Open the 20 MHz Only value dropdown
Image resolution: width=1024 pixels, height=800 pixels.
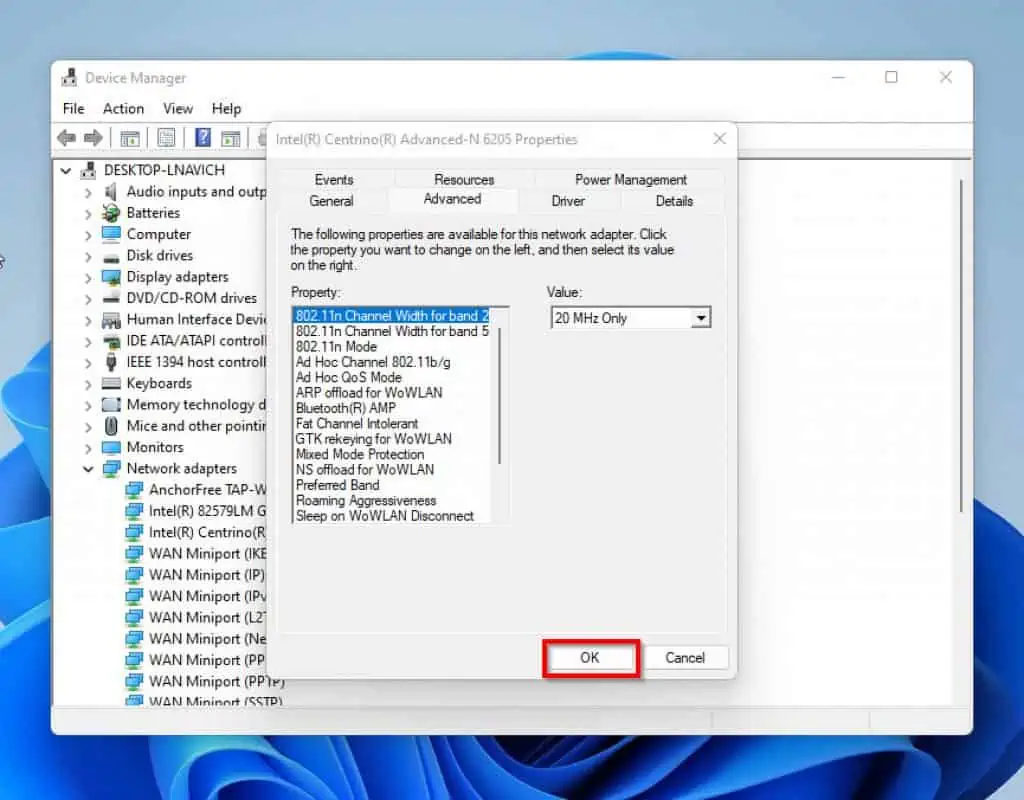click(x=703, y=317)
